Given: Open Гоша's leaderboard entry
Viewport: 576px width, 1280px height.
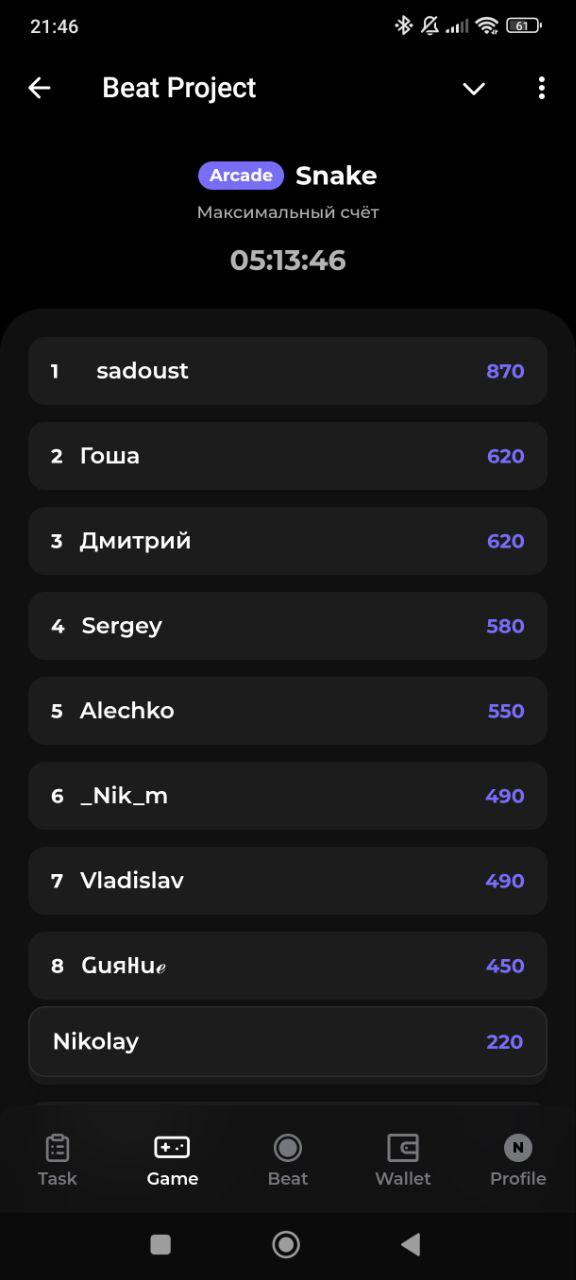Looking at the screenshot, I should pos(288,456).
